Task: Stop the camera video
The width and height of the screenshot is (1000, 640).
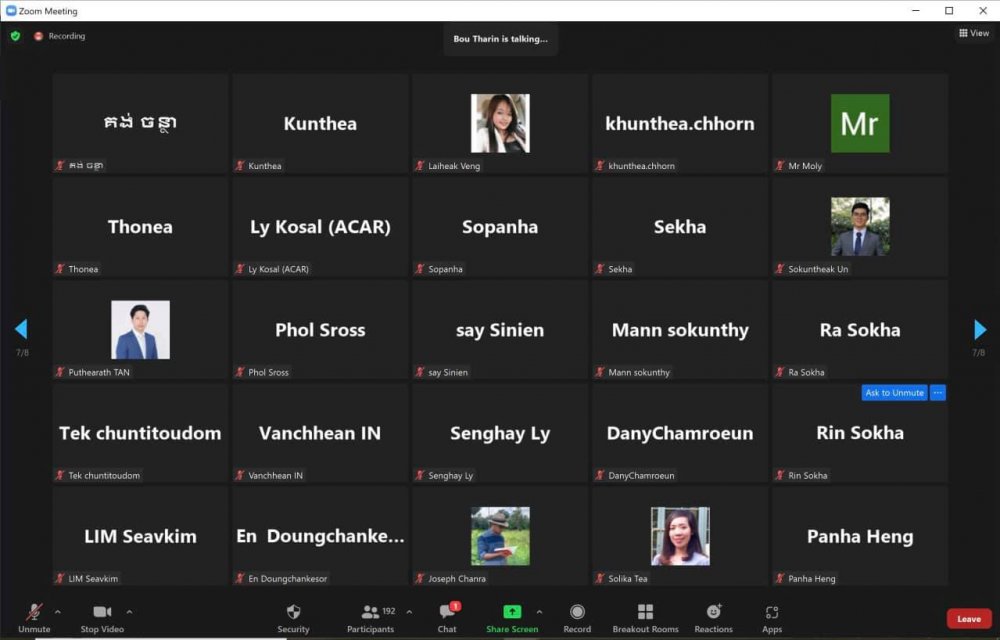Action: [x=102, y=612]
